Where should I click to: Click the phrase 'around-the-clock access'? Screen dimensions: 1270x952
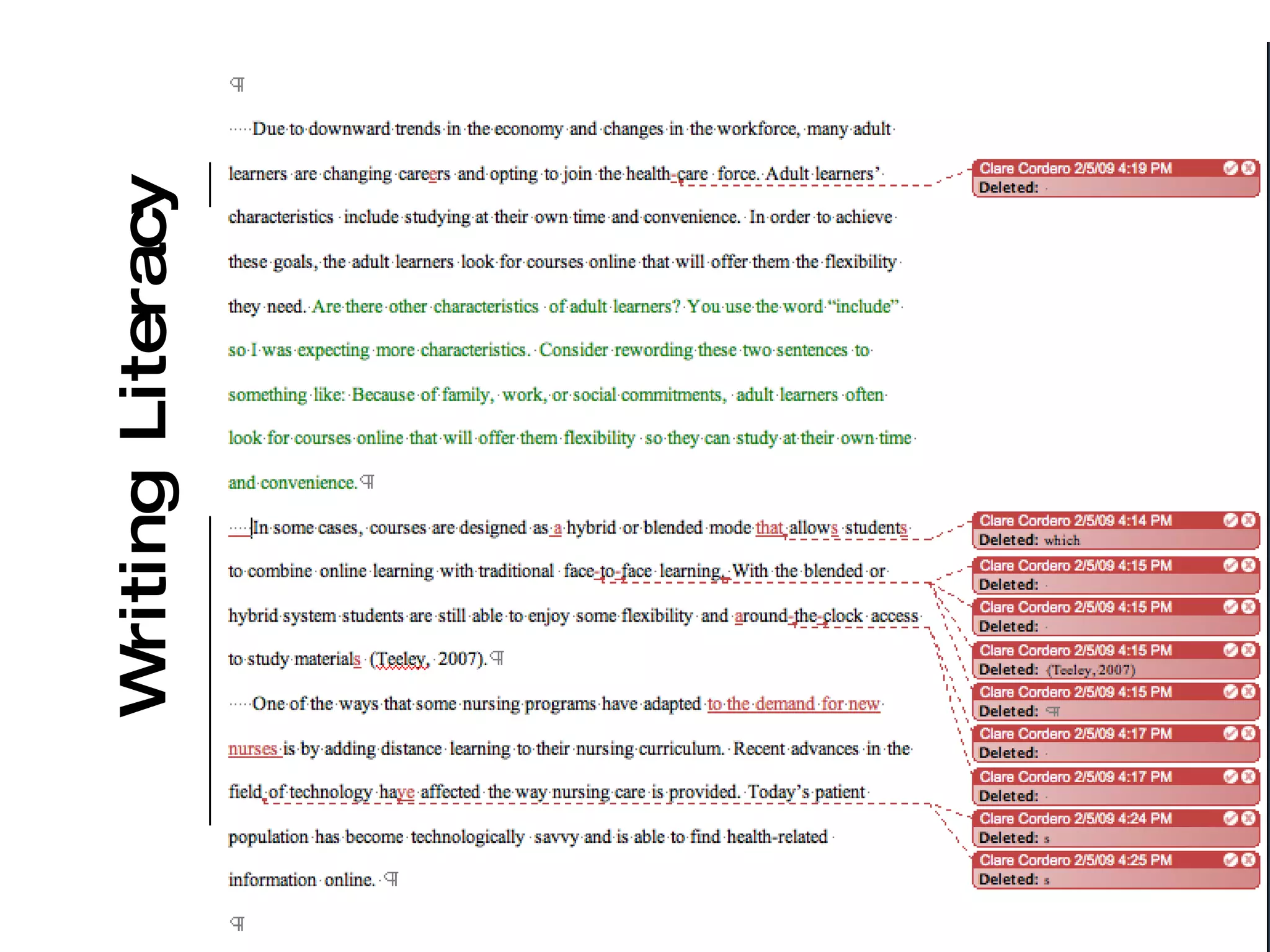[x=826, y=616]
